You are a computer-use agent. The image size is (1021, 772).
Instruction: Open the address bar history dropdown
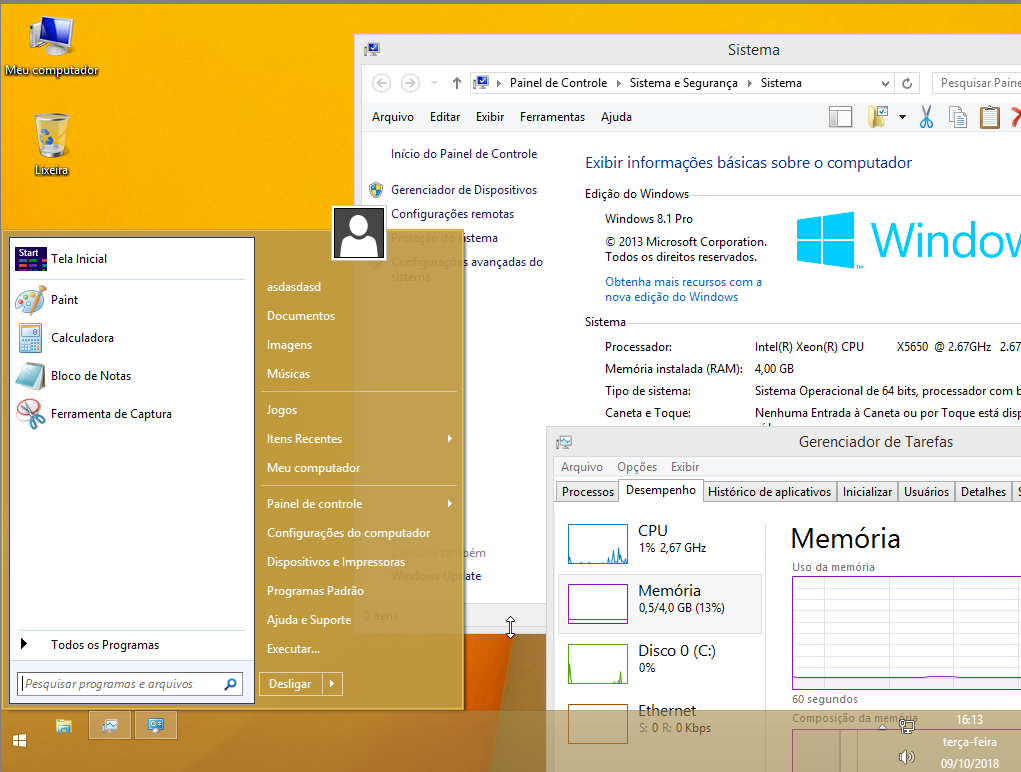pos(885,83)
